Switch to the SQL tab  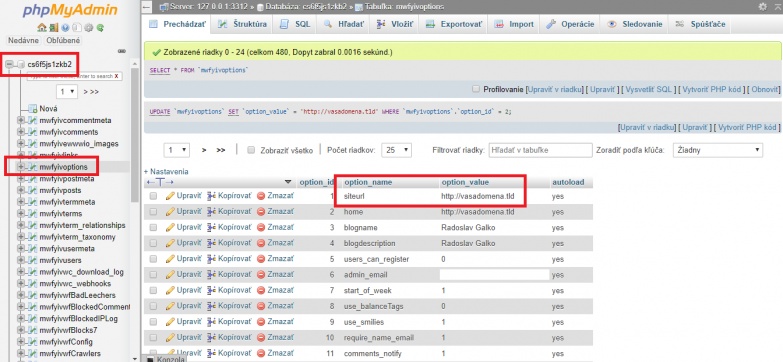[296, 24]
